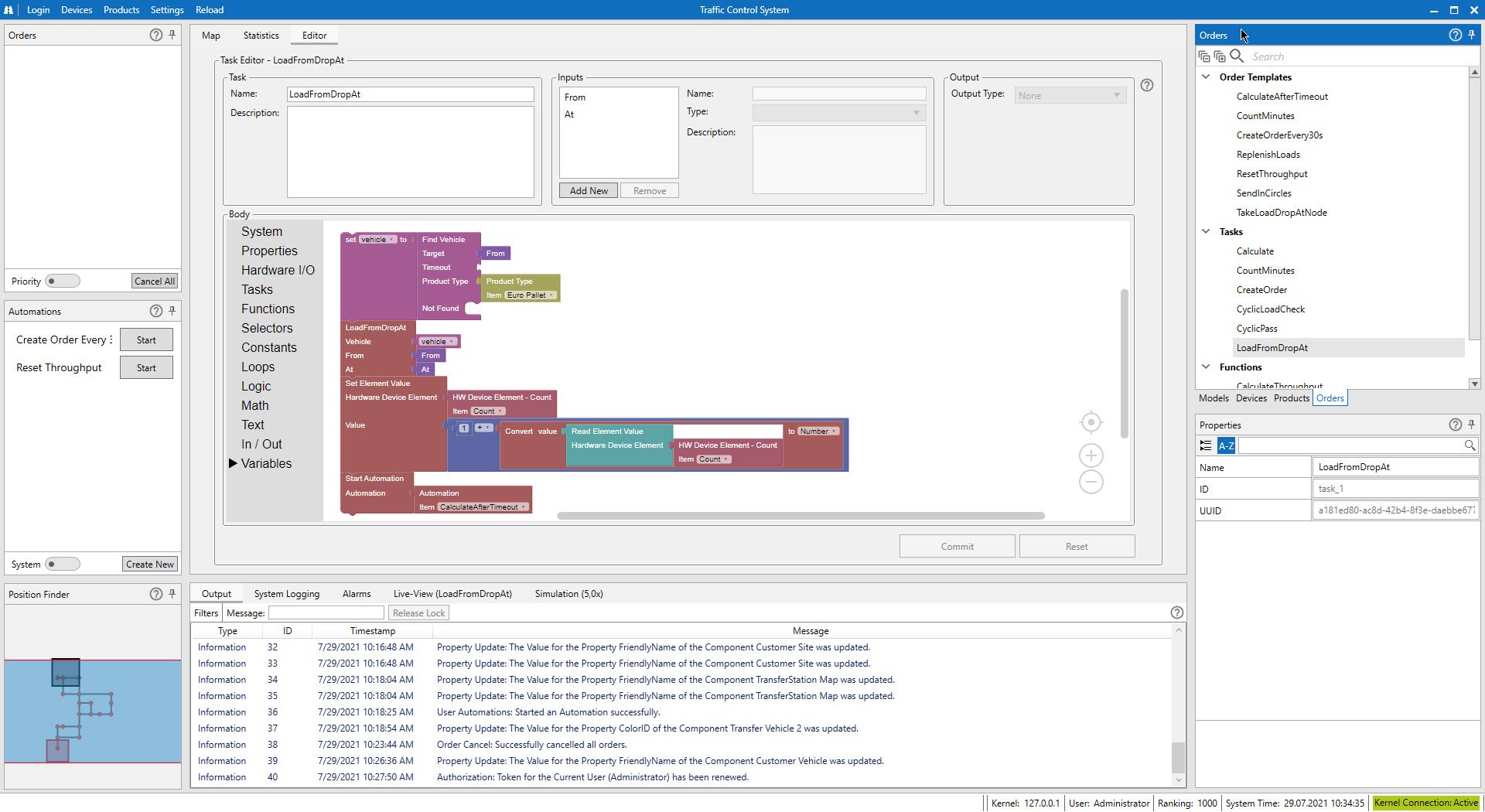Zoom out the block workspace
The height and width of the screenshot is (812, 1485).
point(1091,483)
